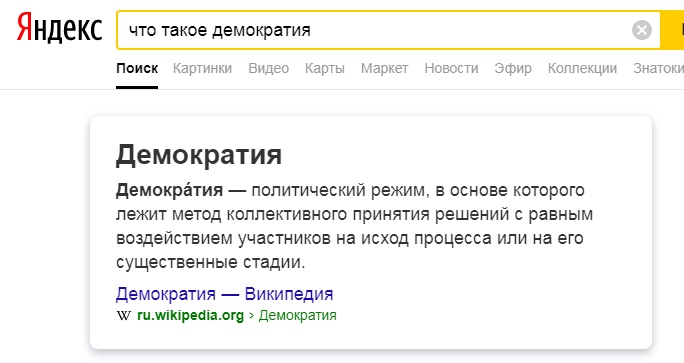Open the Yandex logo home link
This screenshot has width=684, height=363.
[x=59, y=28]
